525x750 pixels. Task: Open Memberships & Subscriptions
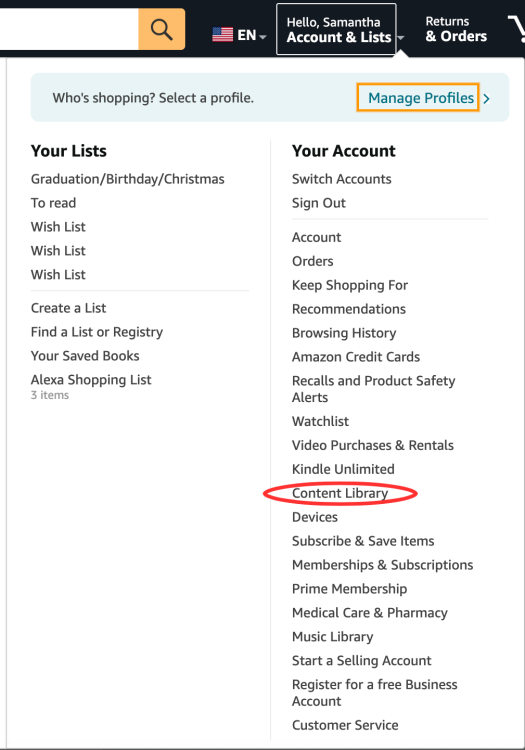[x=383, y=565]
